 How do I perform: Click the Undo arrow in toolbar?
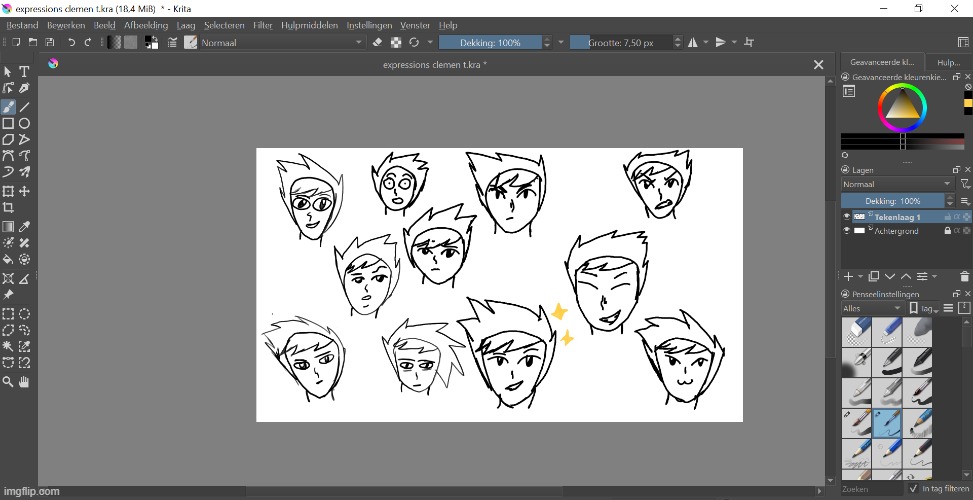click(x=71, y=42)
